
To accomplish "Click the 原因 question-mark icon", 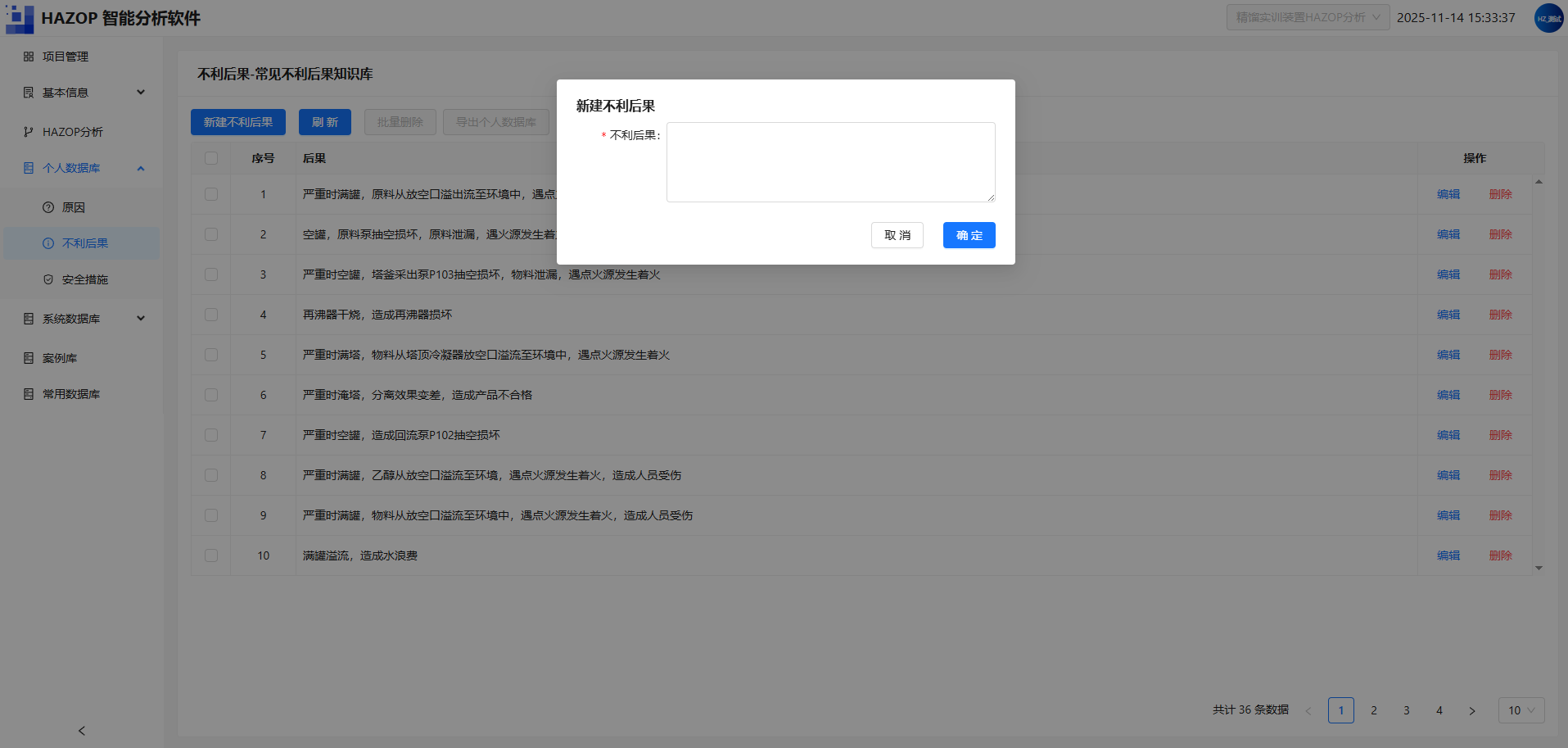I will [x=48, y=207].
